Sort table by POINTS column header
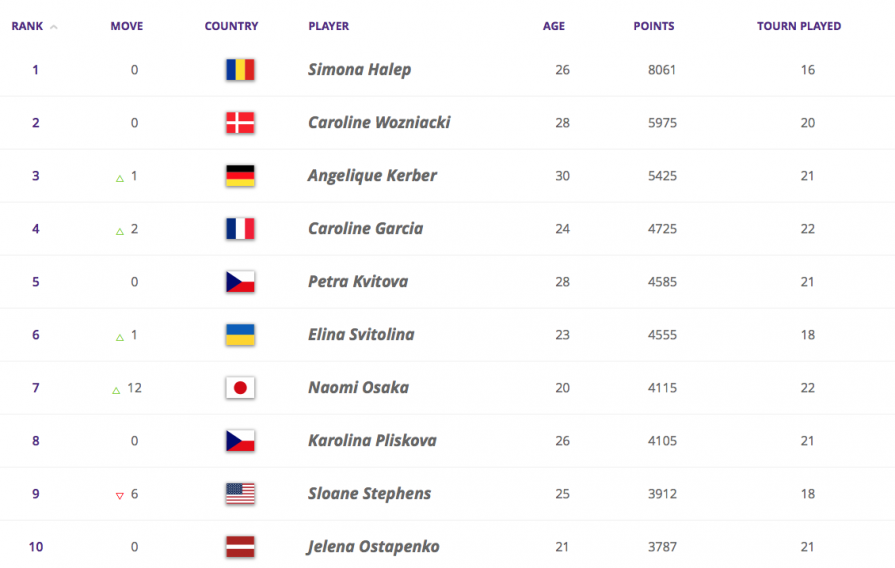The image size is (895, 568). (654, 26)
